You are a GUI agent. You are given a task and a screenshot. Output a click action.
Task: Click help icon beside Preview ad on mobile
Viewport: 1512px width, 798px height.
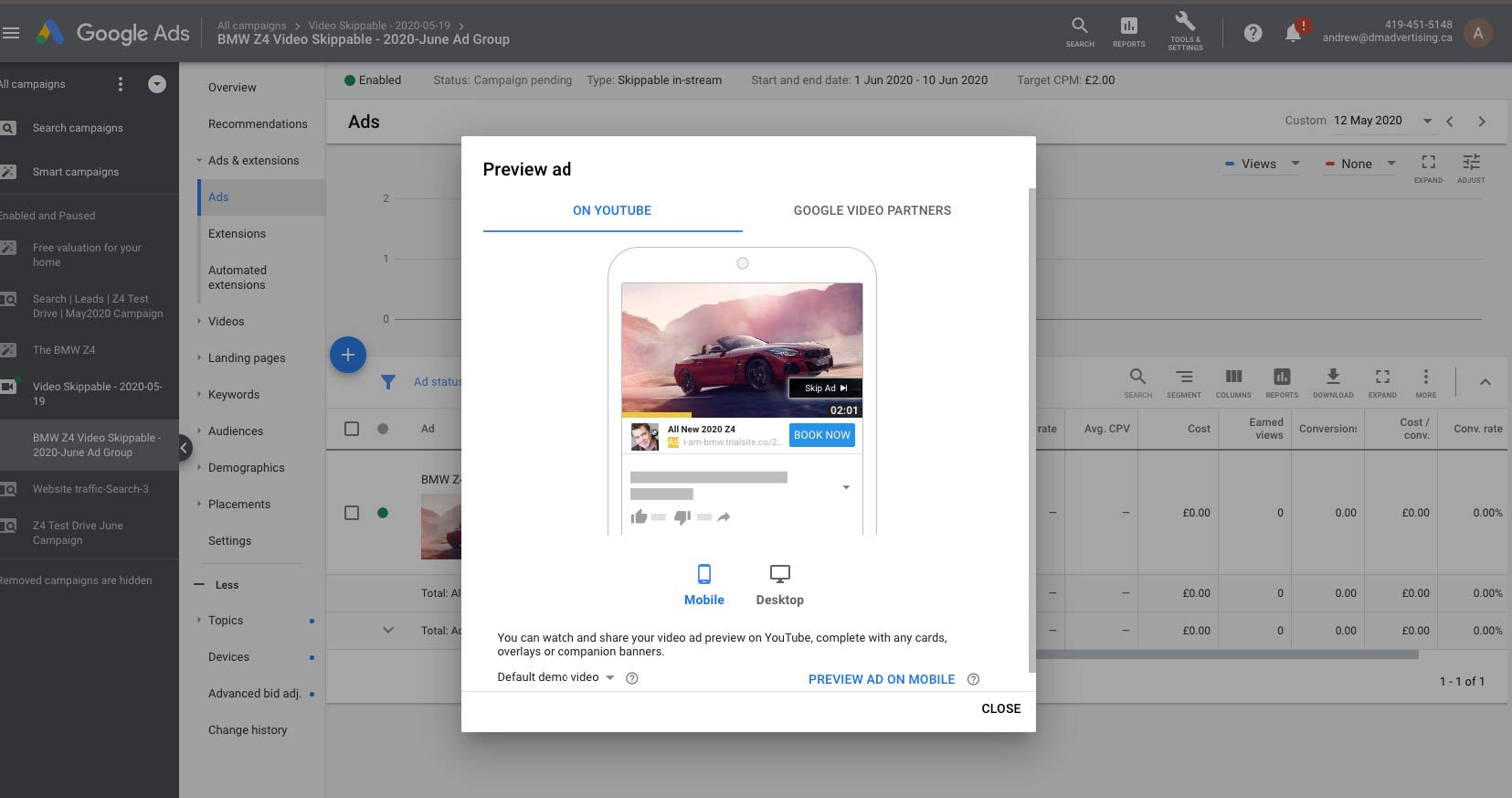click(973, 679)
